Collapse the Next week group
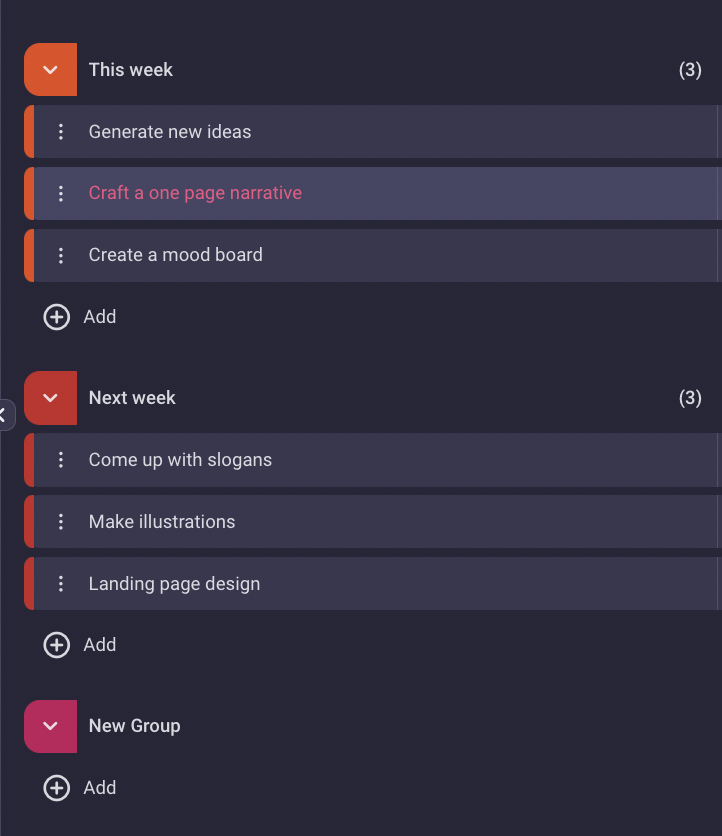The height and width of the screenshot is (836, 722). (51, 398)
